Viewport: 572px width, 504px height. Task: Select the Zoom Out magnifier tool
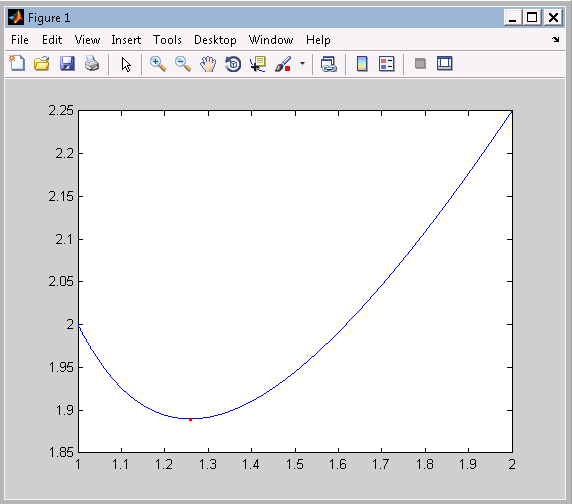coord(183,64)
